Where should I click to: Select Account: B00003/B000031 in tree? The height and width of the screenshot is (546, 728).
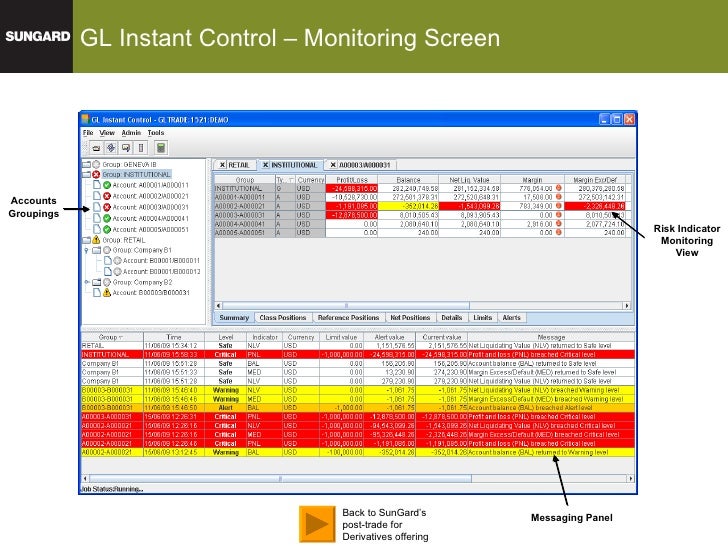(x=151, y=292)
